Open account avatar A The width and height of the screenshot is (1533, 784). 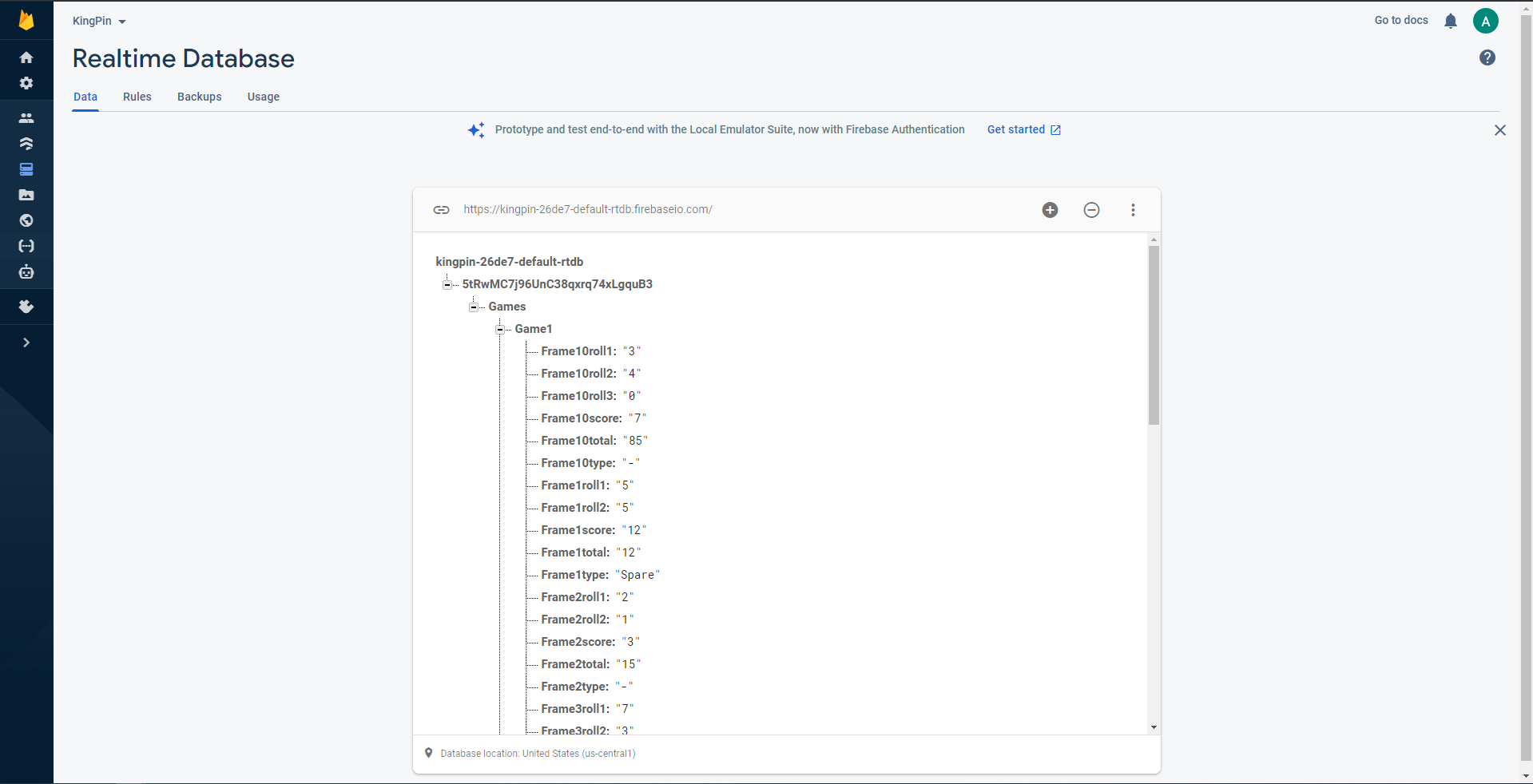point(1486,21)
